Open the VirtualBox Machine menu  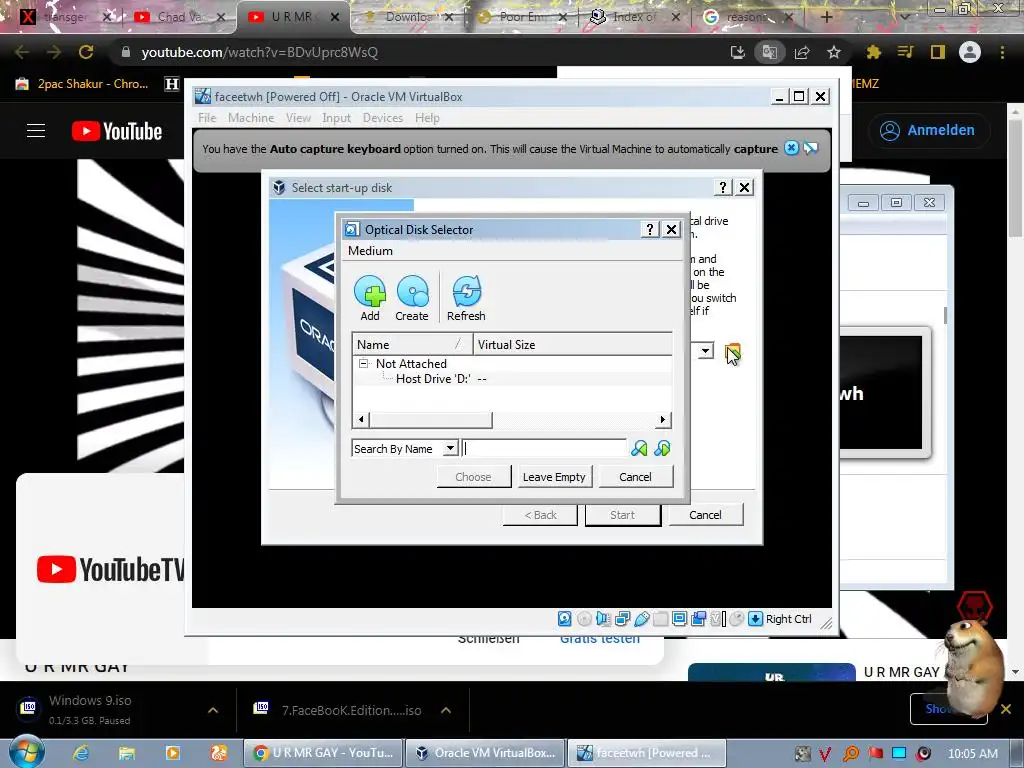point(251,118)
